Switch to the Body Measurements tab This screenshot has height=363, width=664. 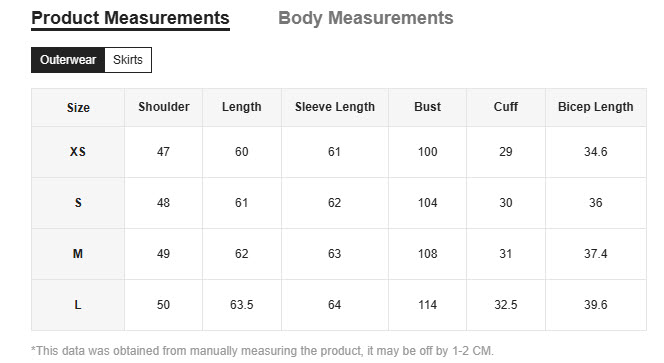click(365, 18)
